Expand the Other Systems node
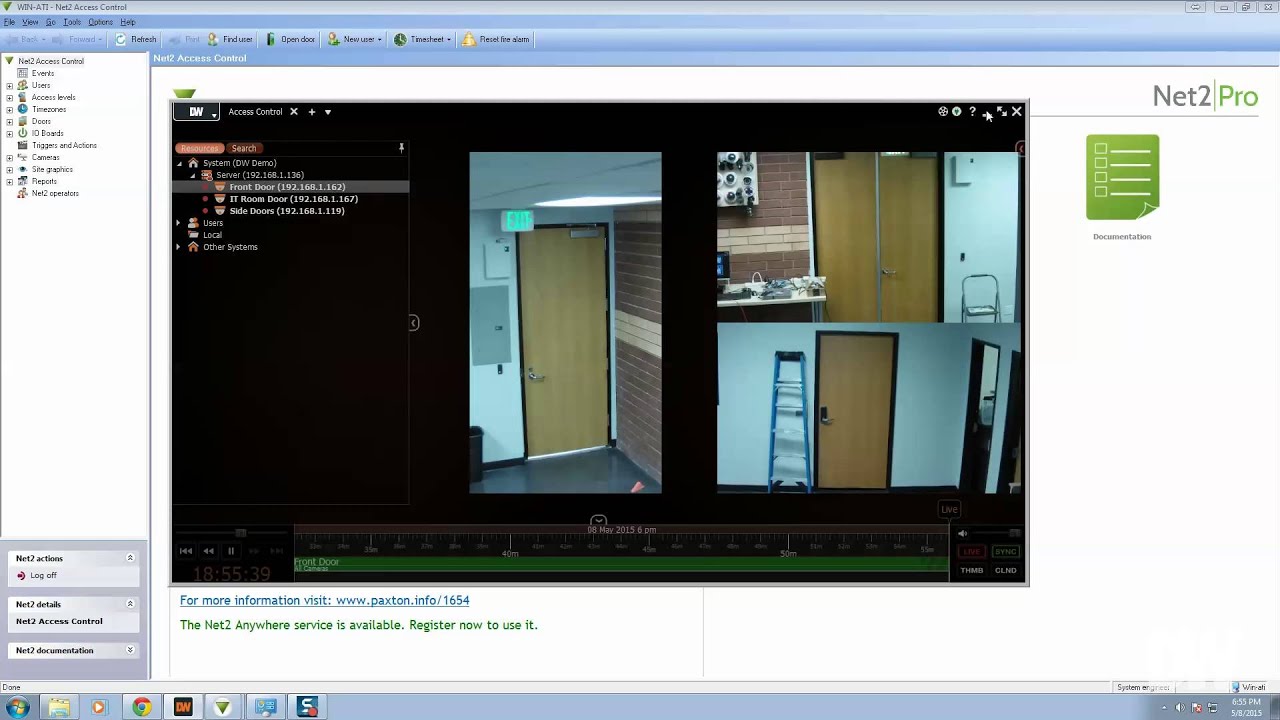The height and width of the screenshot is (720, 1280). [180, 247]
